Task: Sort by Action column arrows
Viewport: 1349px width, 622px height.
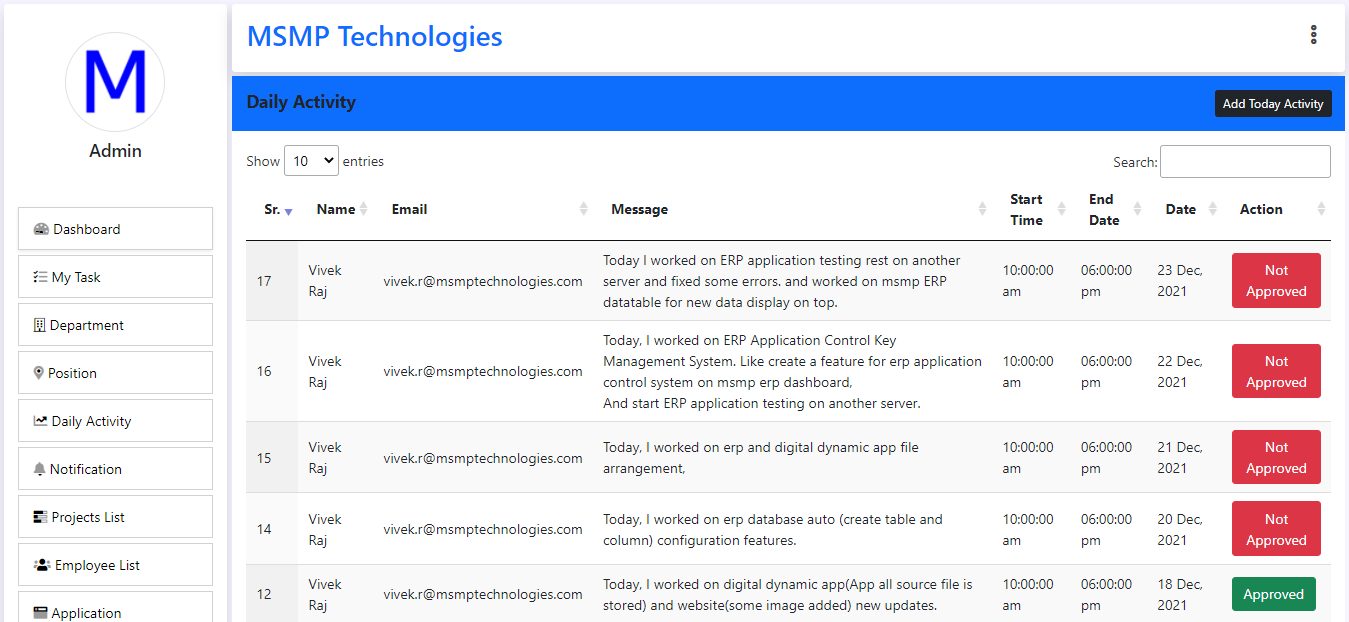Action: pyautogui.click(x=1321, y=209)
